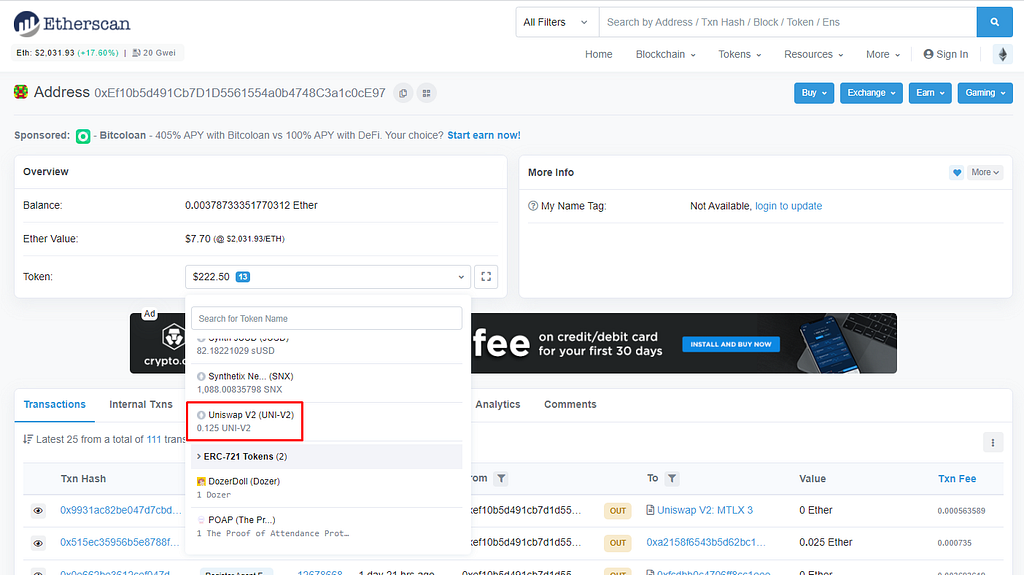The height and width of the screenshot is (575, 1024).
Task: Open 0xa2158f6543b5d62bc1 recipient address link
Action: click(706, 542)
